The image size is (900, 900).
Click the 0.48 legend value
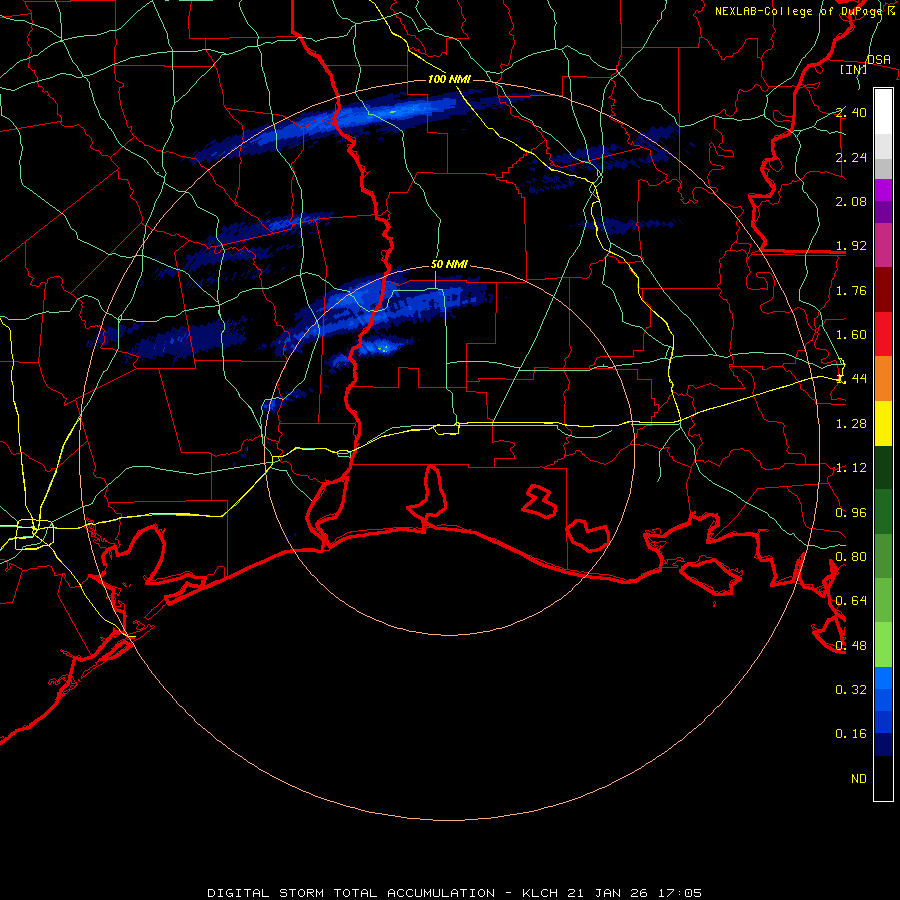click(851, 646)
